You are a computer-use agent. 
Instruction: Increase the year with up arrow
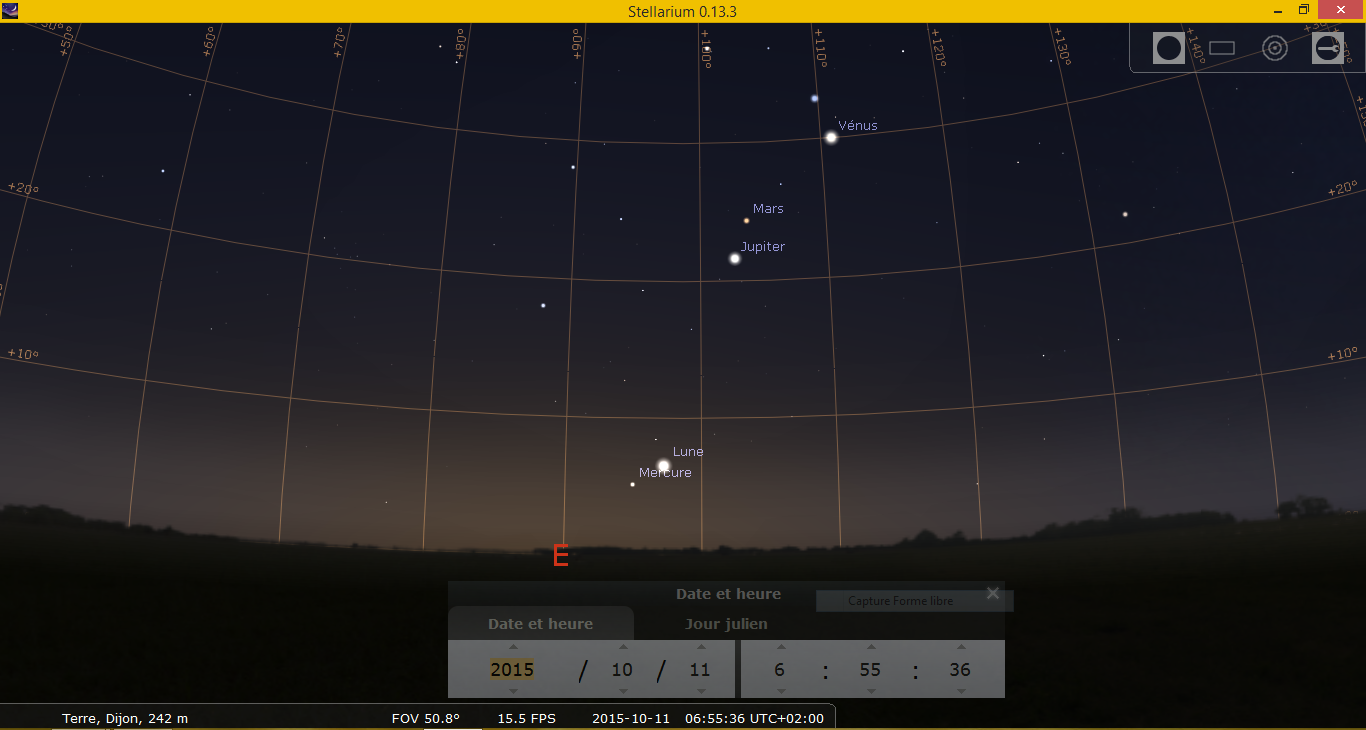[513, 647]
